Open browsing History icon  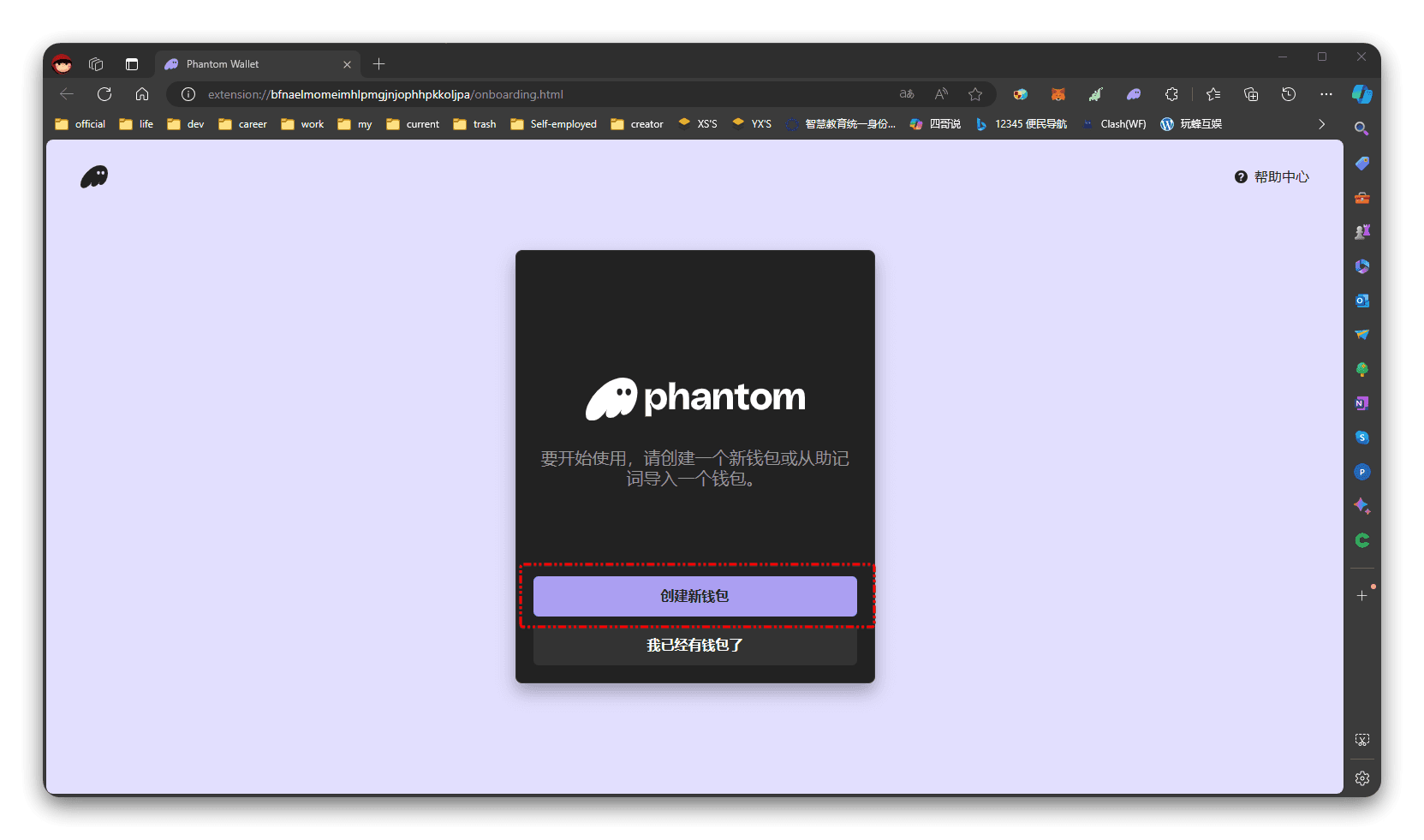click(x=1289, y=94)
